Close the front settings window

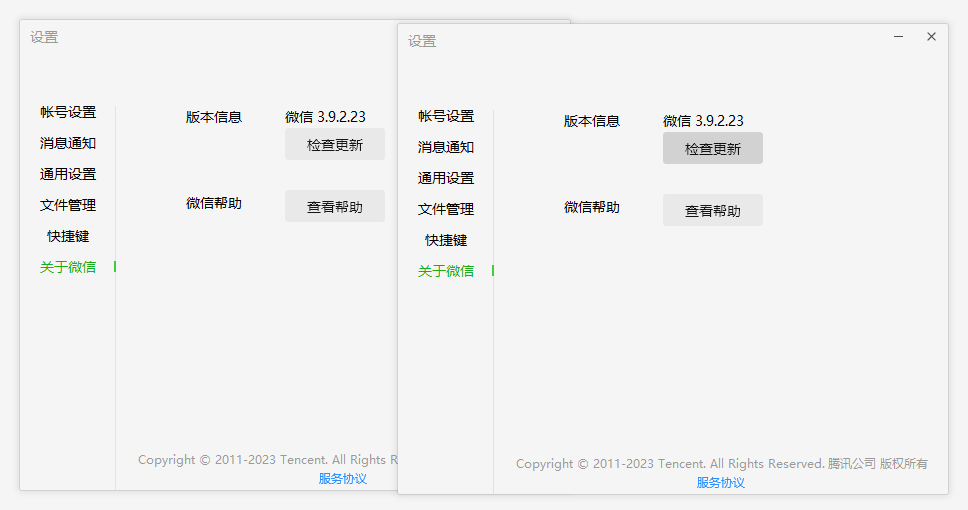pos(931,36)
